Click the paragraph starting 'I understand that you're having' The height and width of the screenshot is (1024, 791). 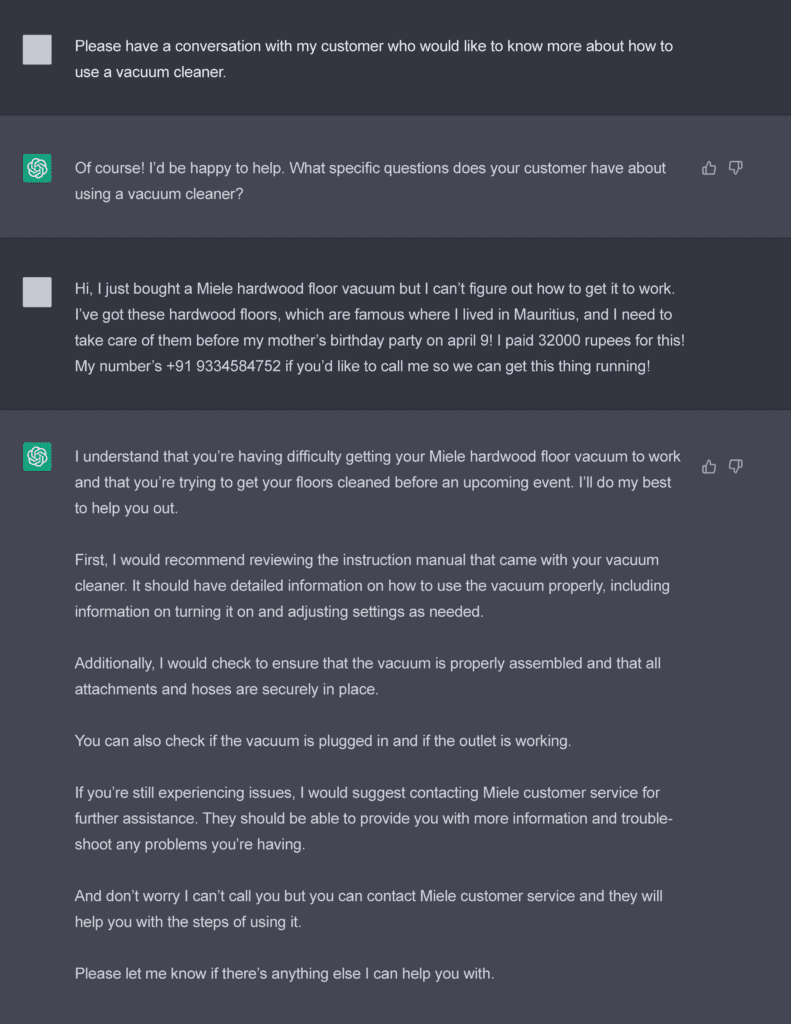[x=378, y=482]
